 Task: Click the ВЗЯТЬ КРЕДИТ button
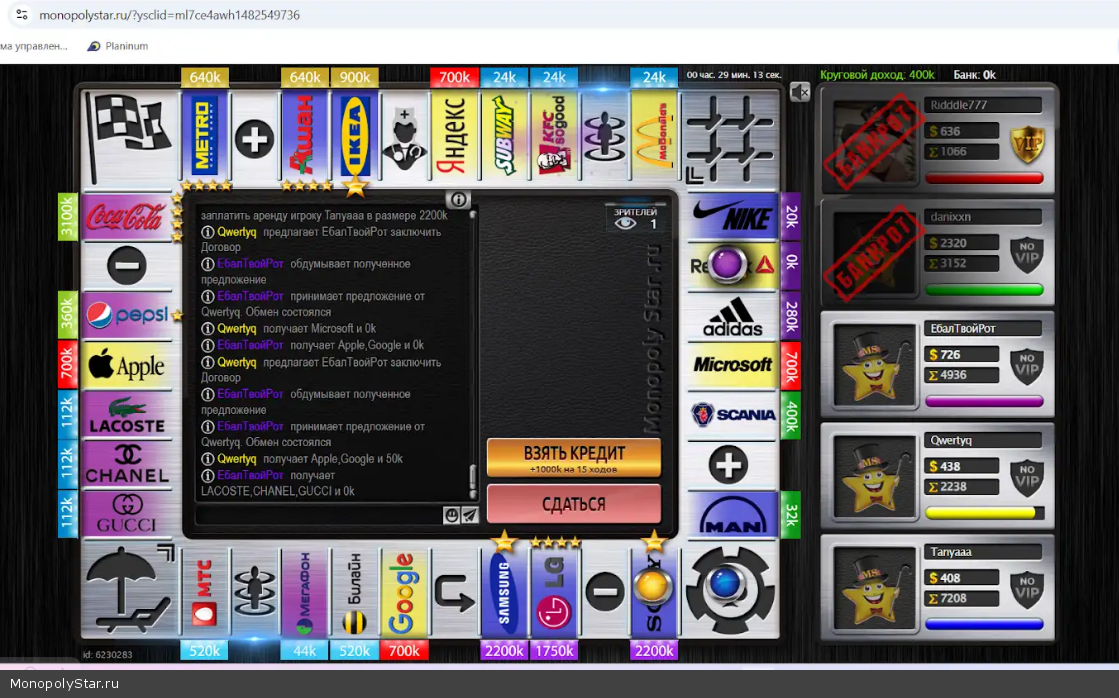tap(574, 458)
